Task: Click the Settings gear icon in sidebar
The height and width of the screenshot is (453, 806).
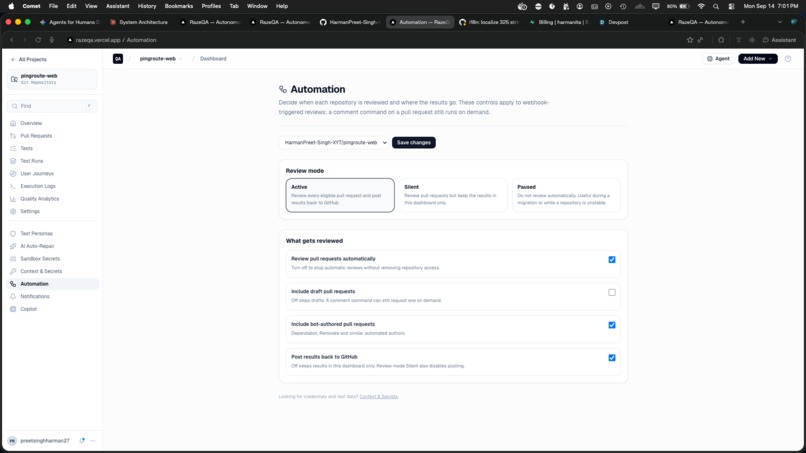Action: click(13, 211)
